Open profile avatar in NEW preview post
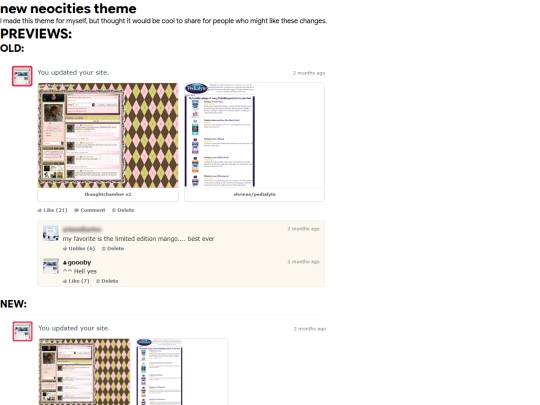540x405 pixels. coord(22,331)
